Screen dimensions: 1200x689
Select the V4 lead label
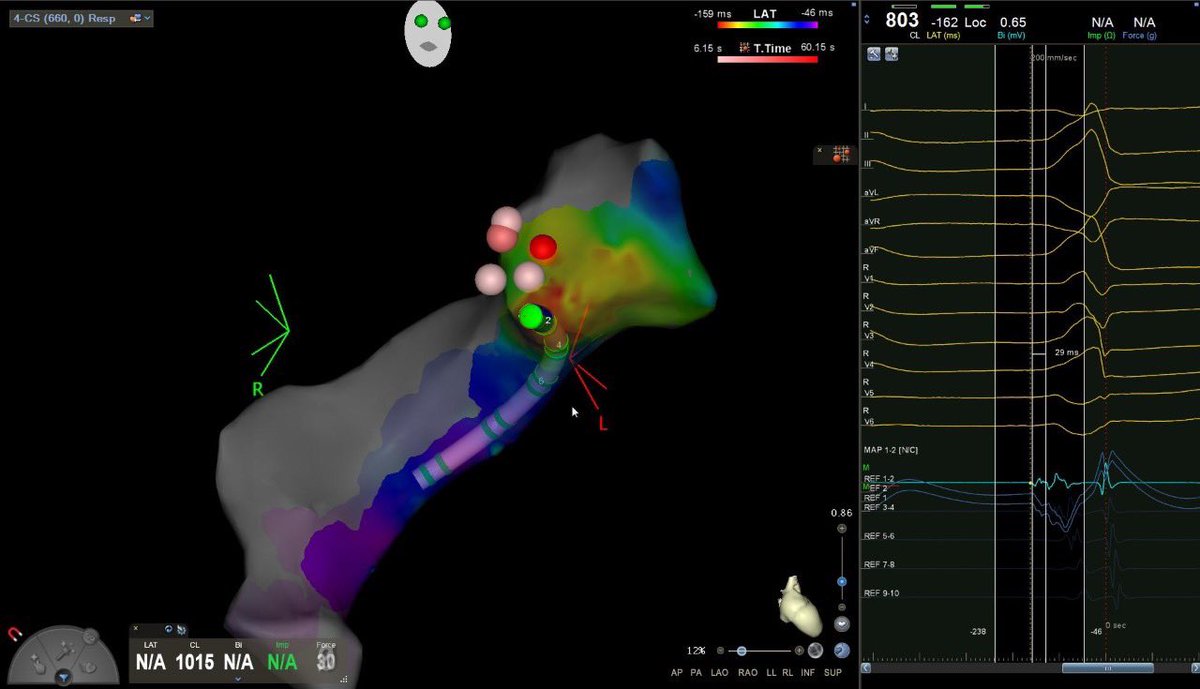point(868,365)
